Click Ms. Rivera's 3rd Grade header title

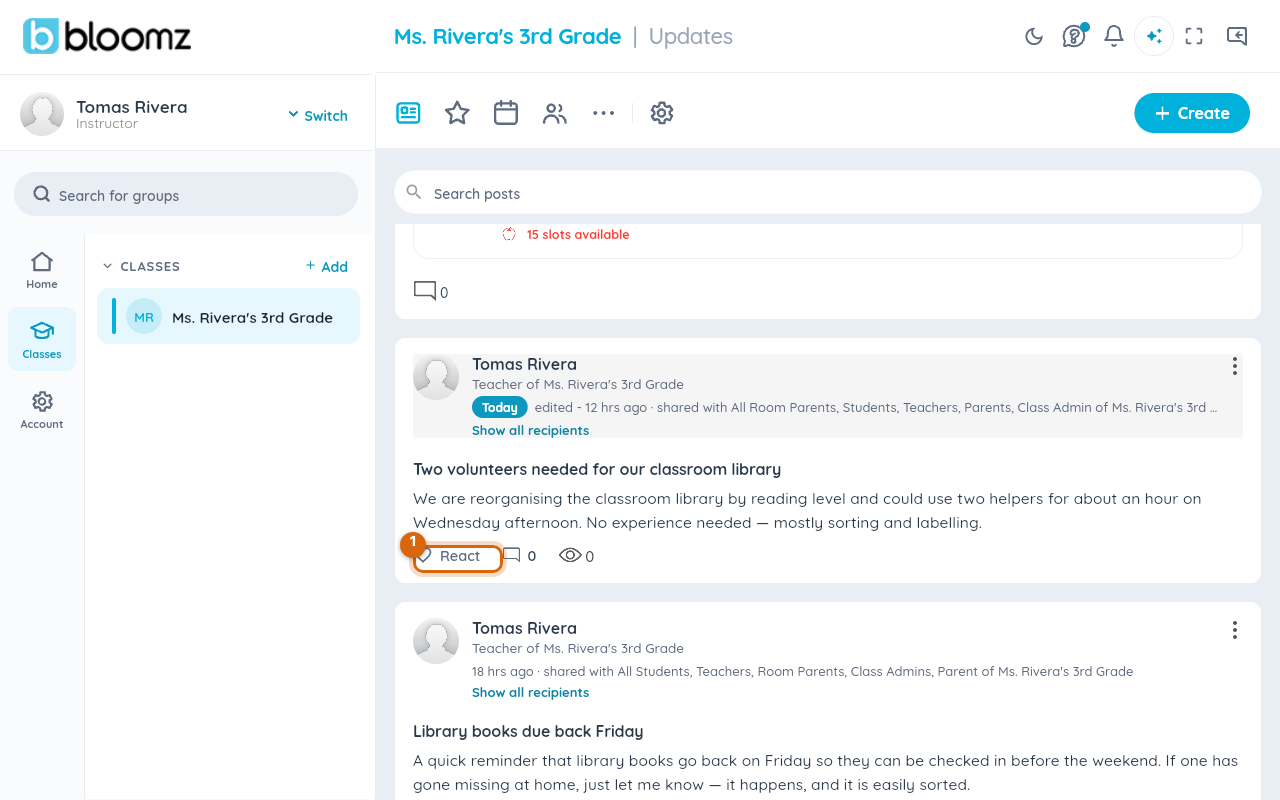(507, 36)
